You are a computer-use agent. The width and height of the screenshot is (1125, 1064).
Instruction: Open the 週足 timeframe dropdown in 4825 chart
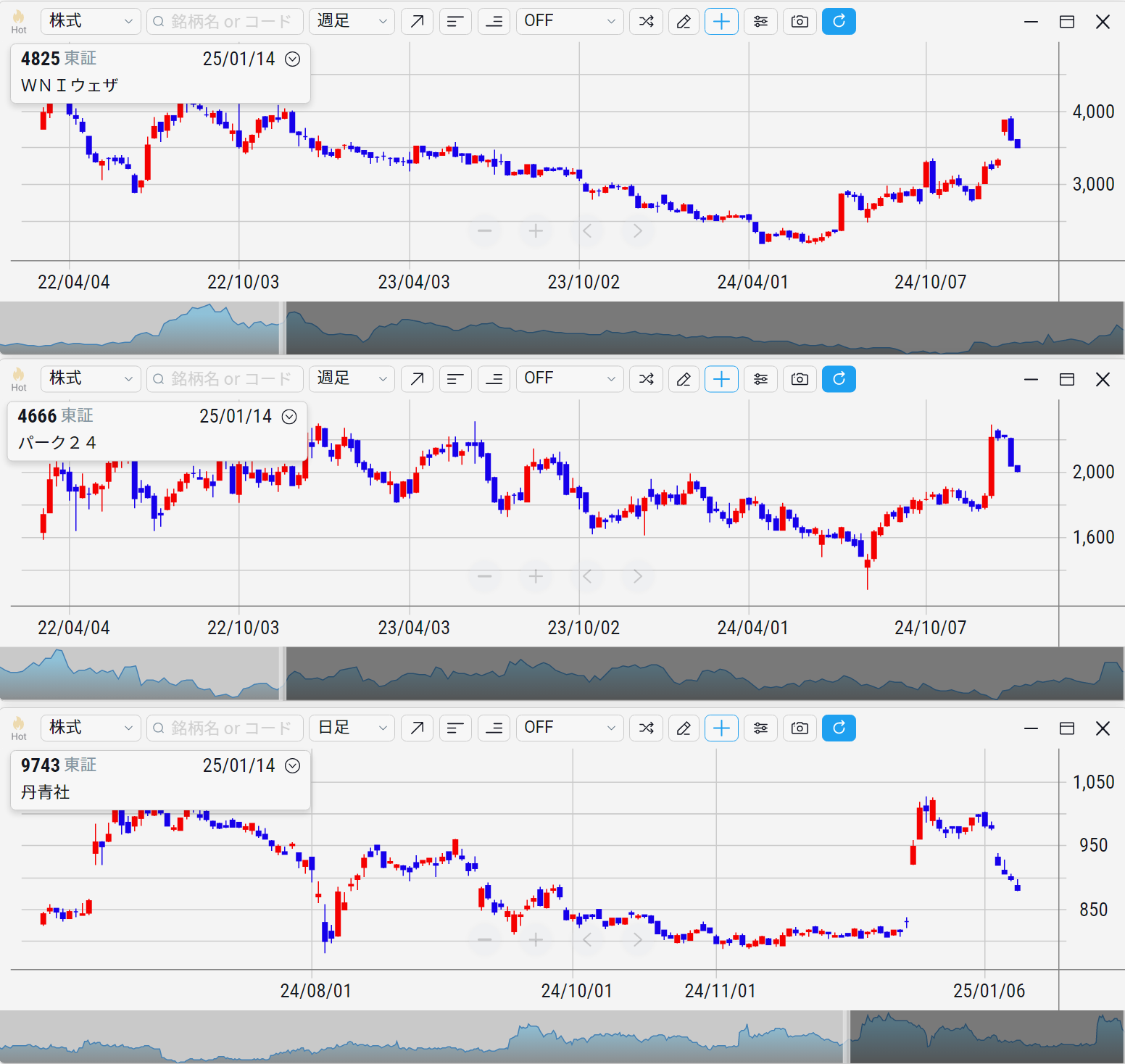point(352,22)
